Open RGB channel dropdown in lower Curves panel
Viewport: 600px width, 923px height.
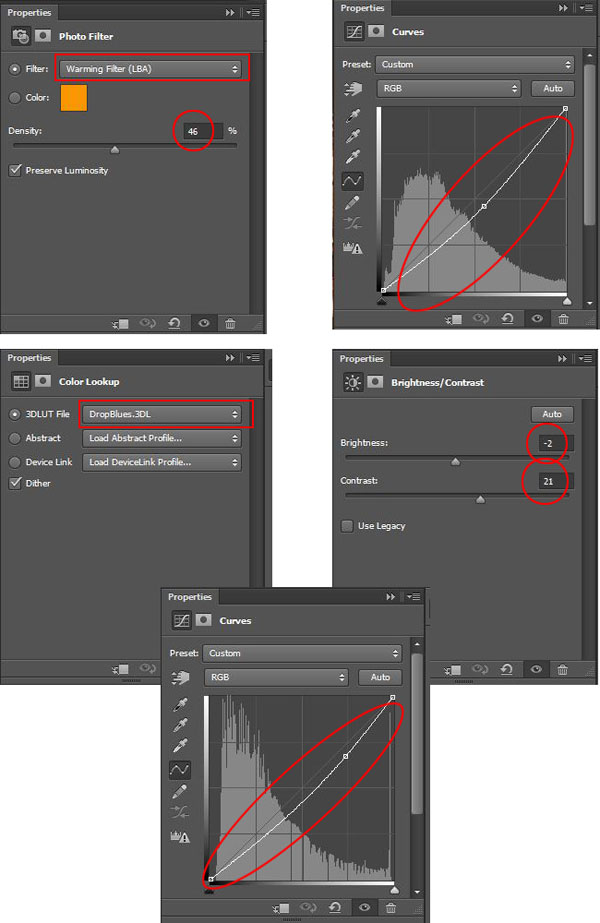point(277,678)
